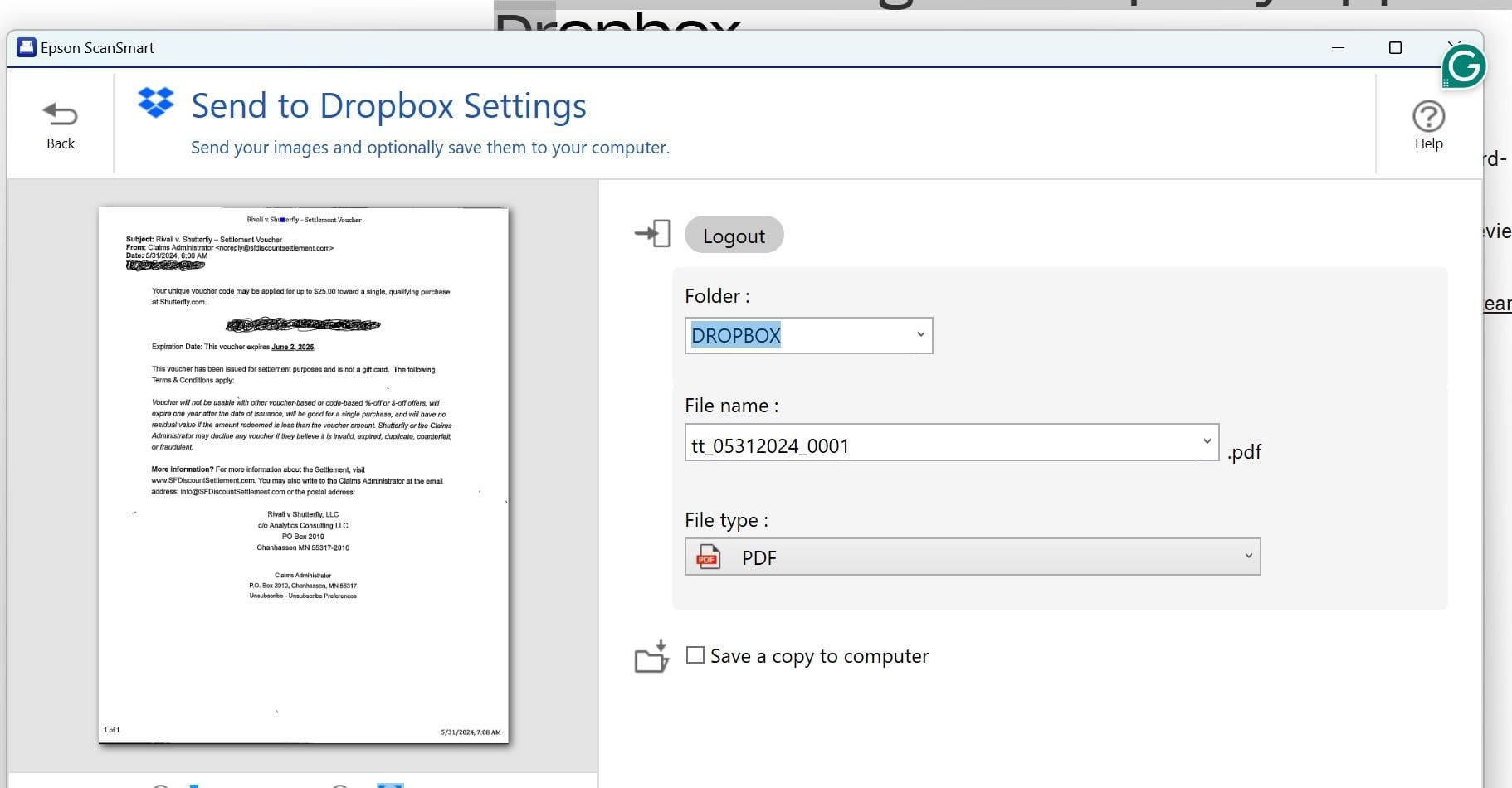Open the Help question mark icon
1512x788 pixels.
pos(1428,117)
